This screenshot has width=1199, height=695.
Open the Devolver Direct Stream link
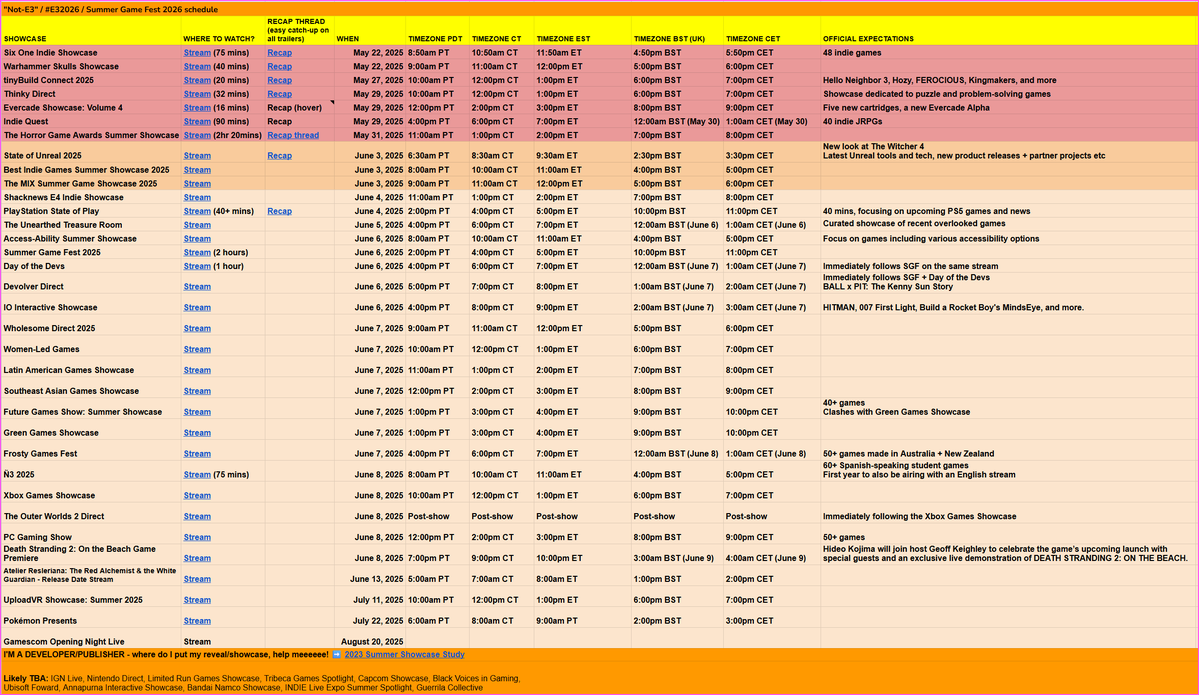197,287
